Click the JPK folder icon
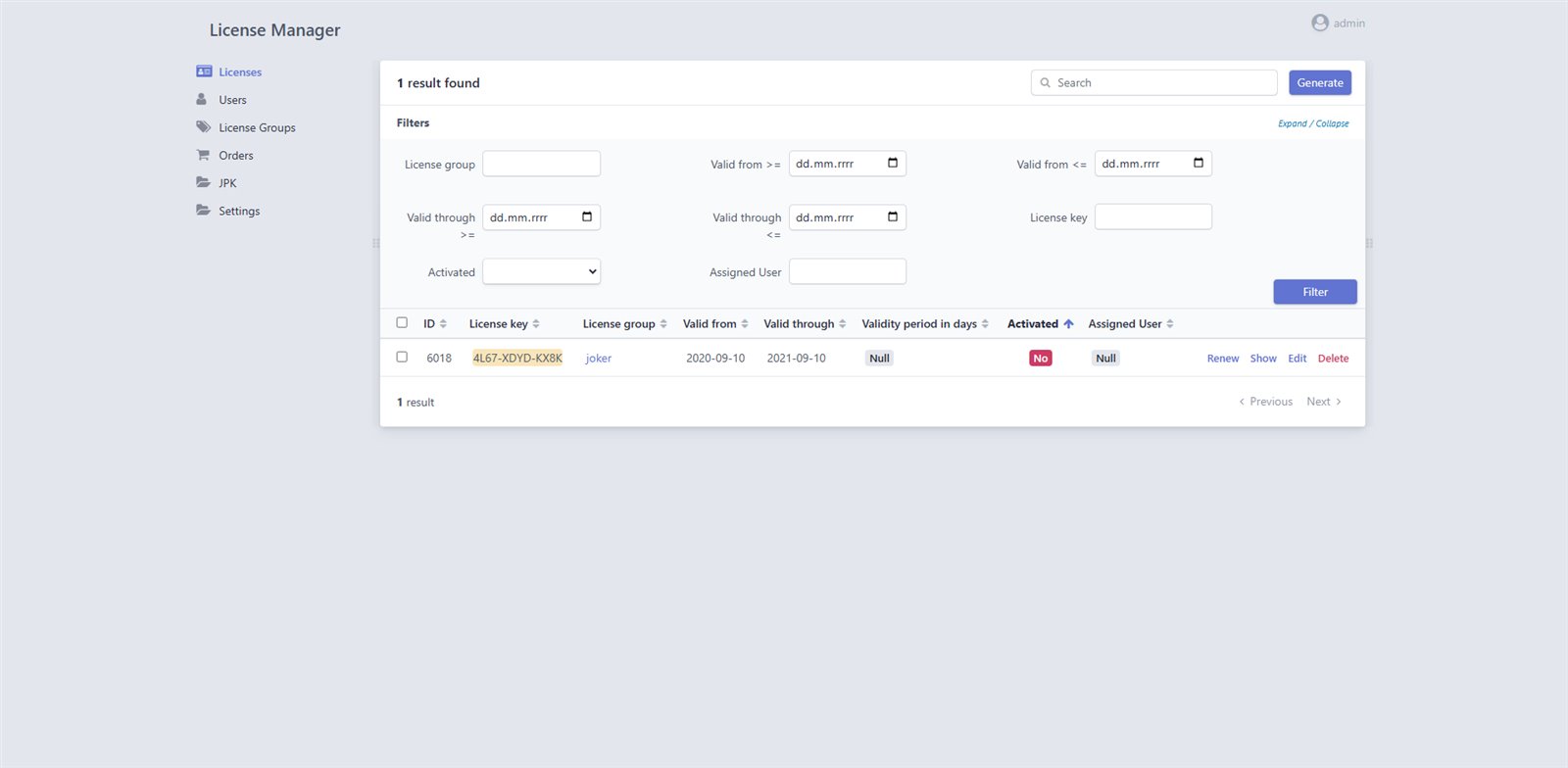Viewport: 1568px width, 768px height. tap(203, 182)
